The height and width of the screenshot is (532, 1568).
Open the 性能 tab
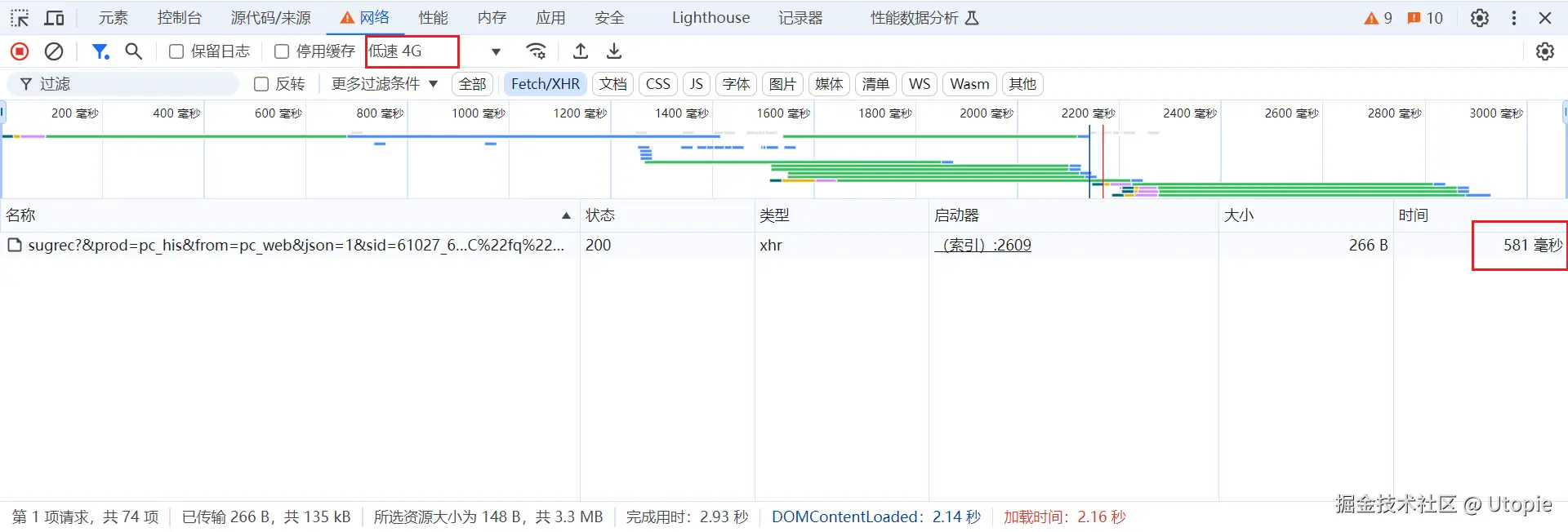tap(433, 18)
